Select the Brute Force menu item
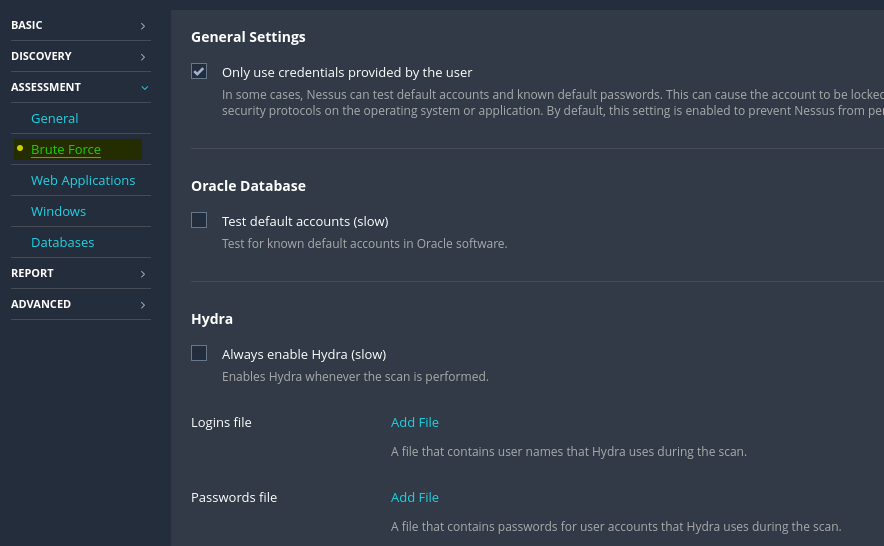884x546 pixels. (66, 150)
